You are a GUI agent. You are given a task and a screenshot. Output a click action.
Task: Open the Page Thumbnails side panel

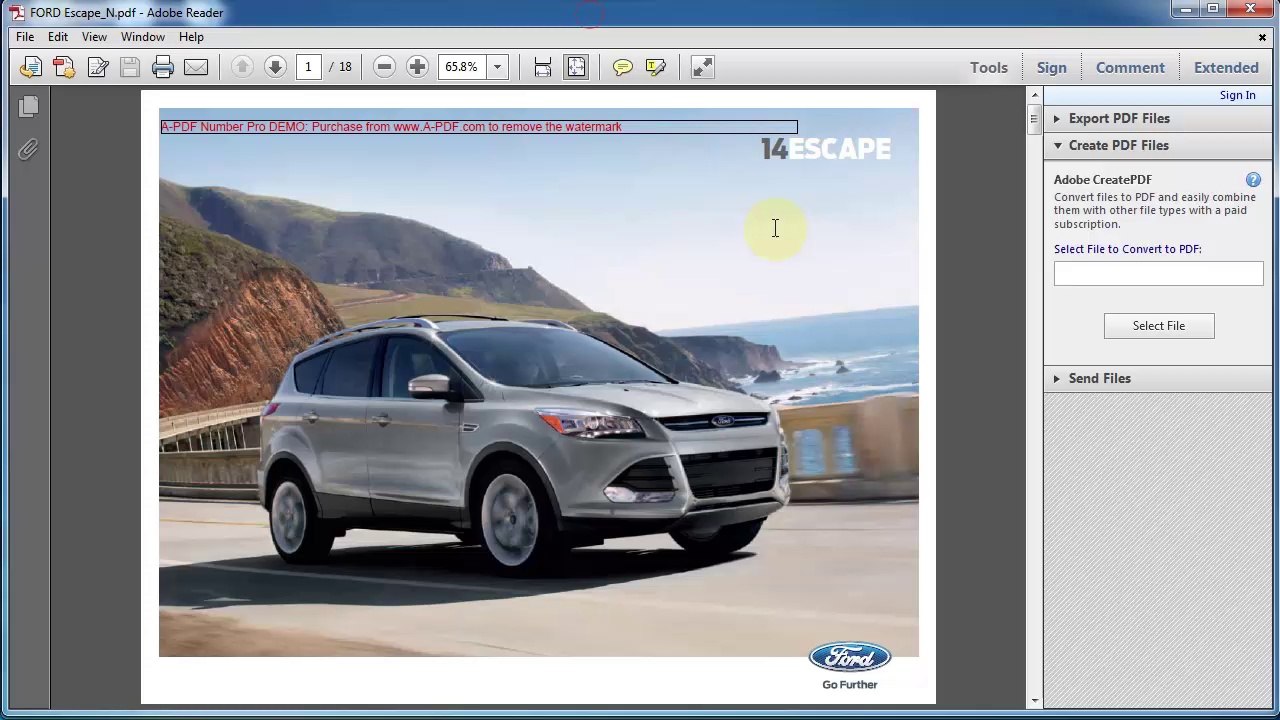coord(28,107)
